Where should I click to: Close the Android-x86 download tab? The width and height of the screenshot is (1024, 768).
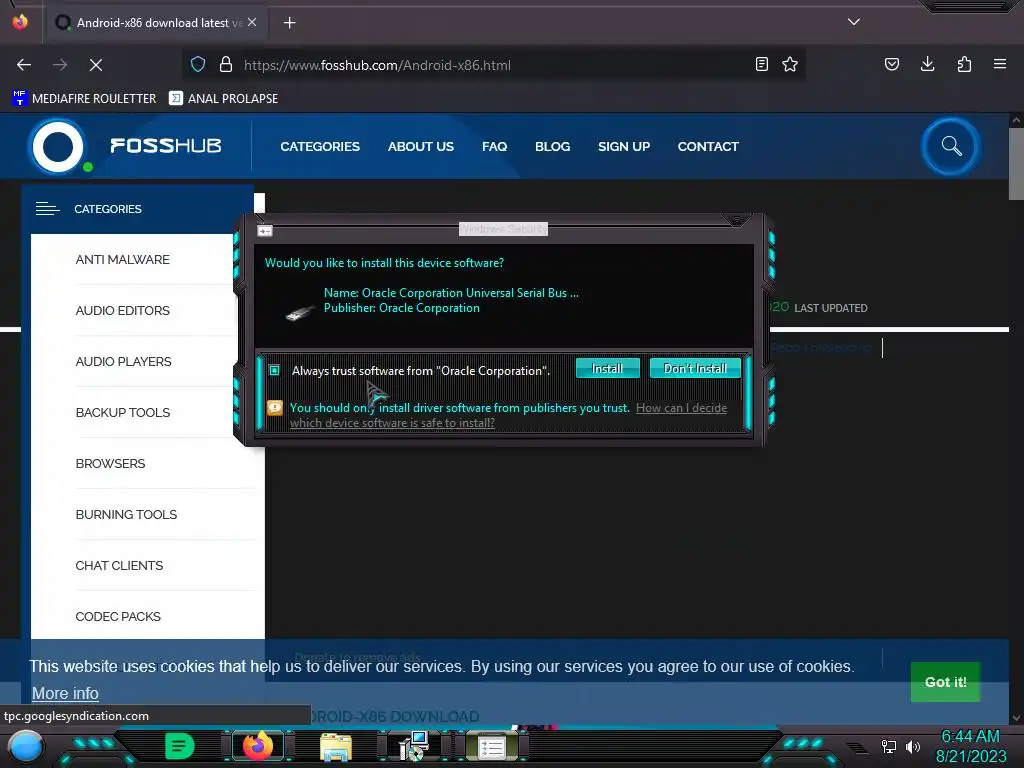[x=252, y=22]
